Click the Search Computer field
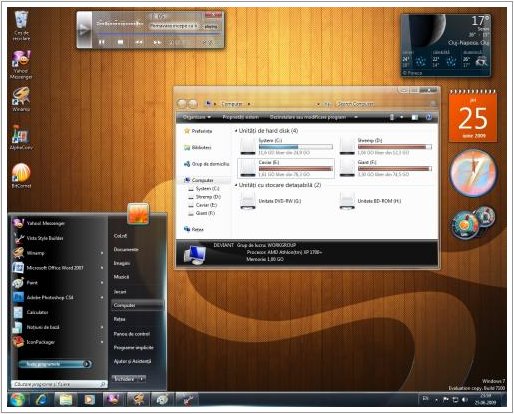Image resolution: width=514 pixels, height=414 pixels. tap(386, 104)
